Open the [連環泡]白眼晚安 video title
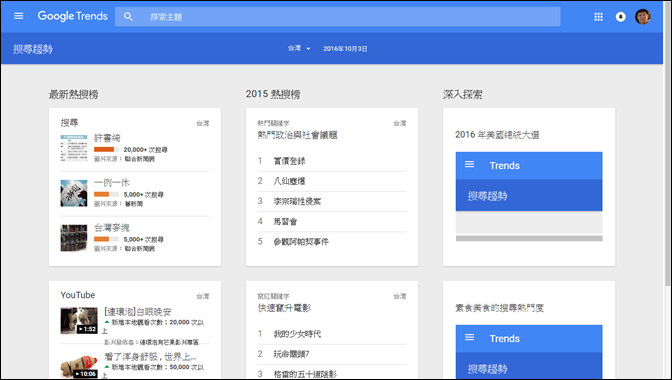 (138, 312)
